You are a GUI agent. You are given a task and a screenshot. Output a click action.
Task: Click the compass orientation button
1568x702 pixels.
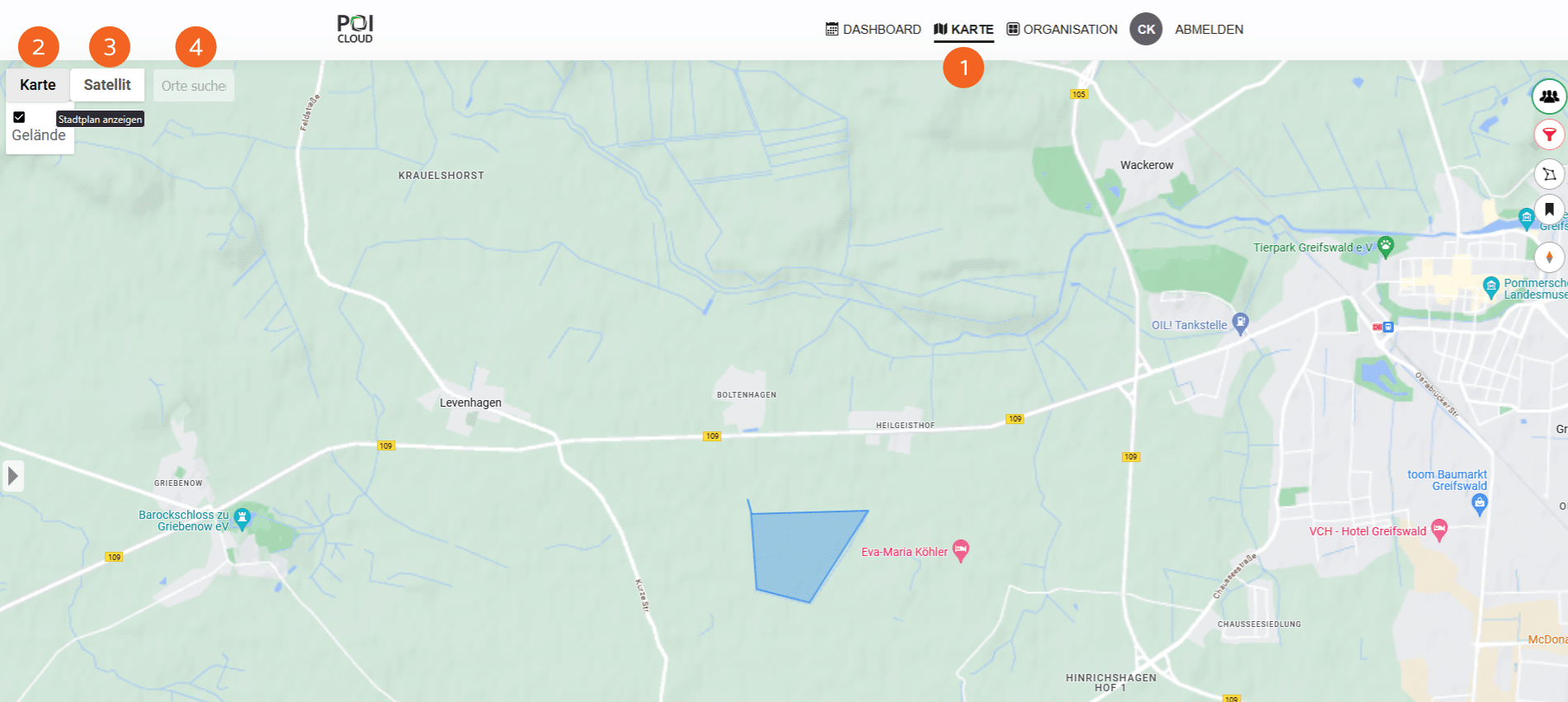1549,257
